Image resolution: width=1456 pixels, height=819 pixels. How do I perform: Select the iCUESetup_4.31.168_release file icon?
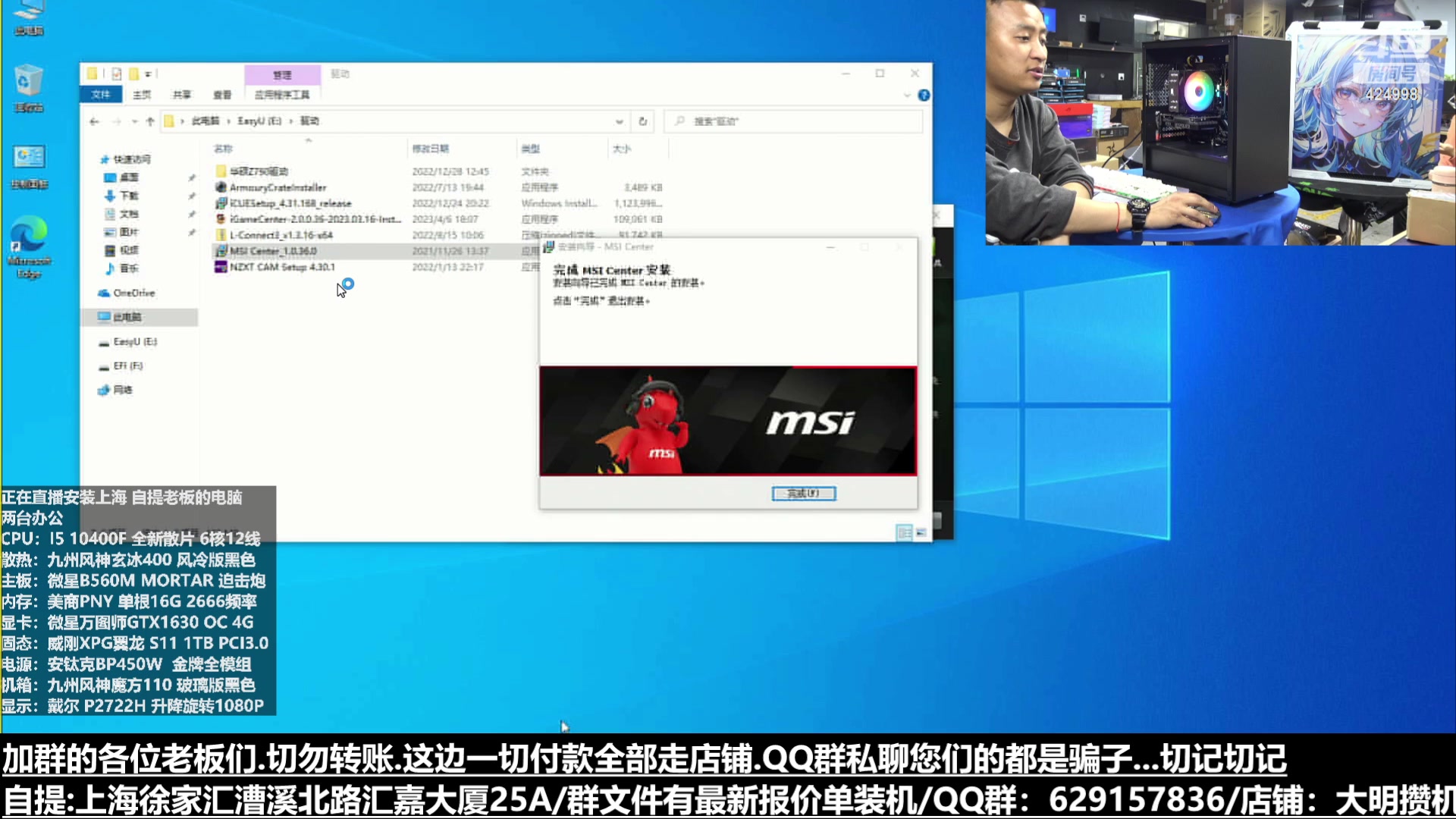pyautogui.click(x=221, y=203)
